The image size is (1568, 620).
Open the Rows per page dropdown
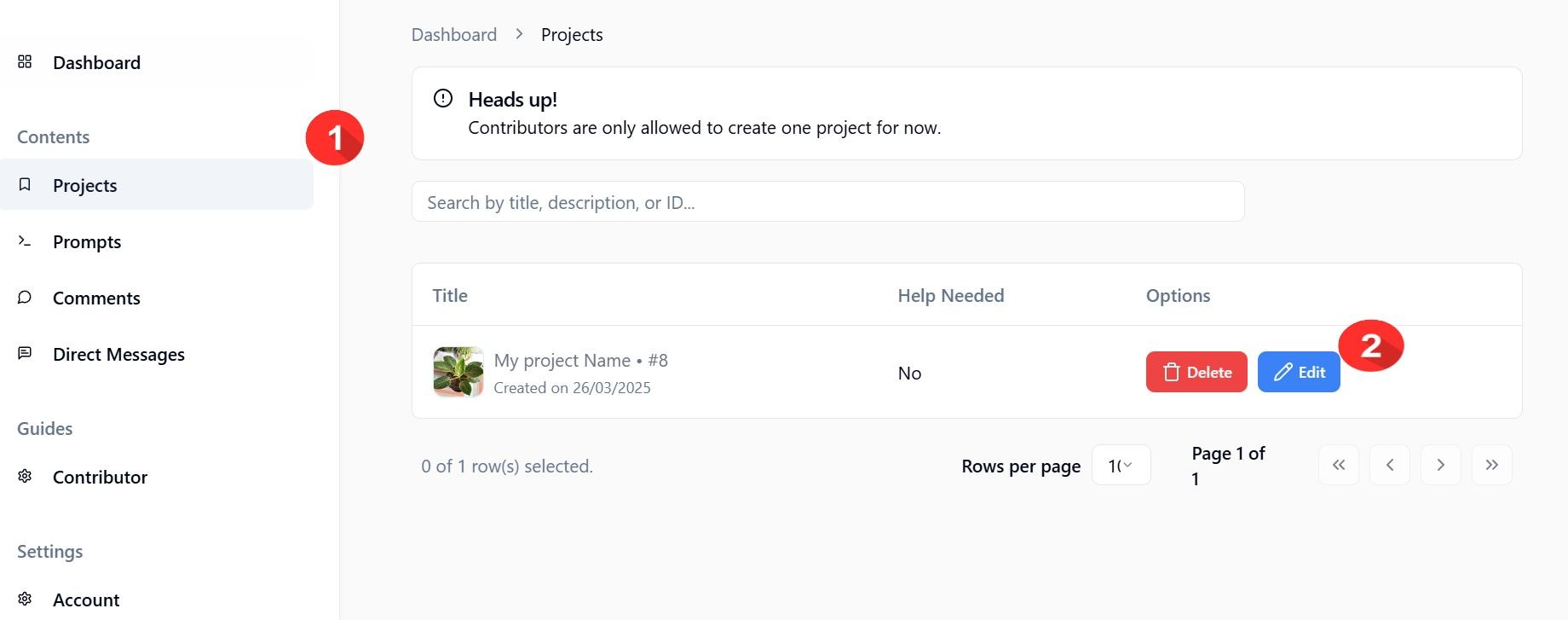pos(1121,465)
